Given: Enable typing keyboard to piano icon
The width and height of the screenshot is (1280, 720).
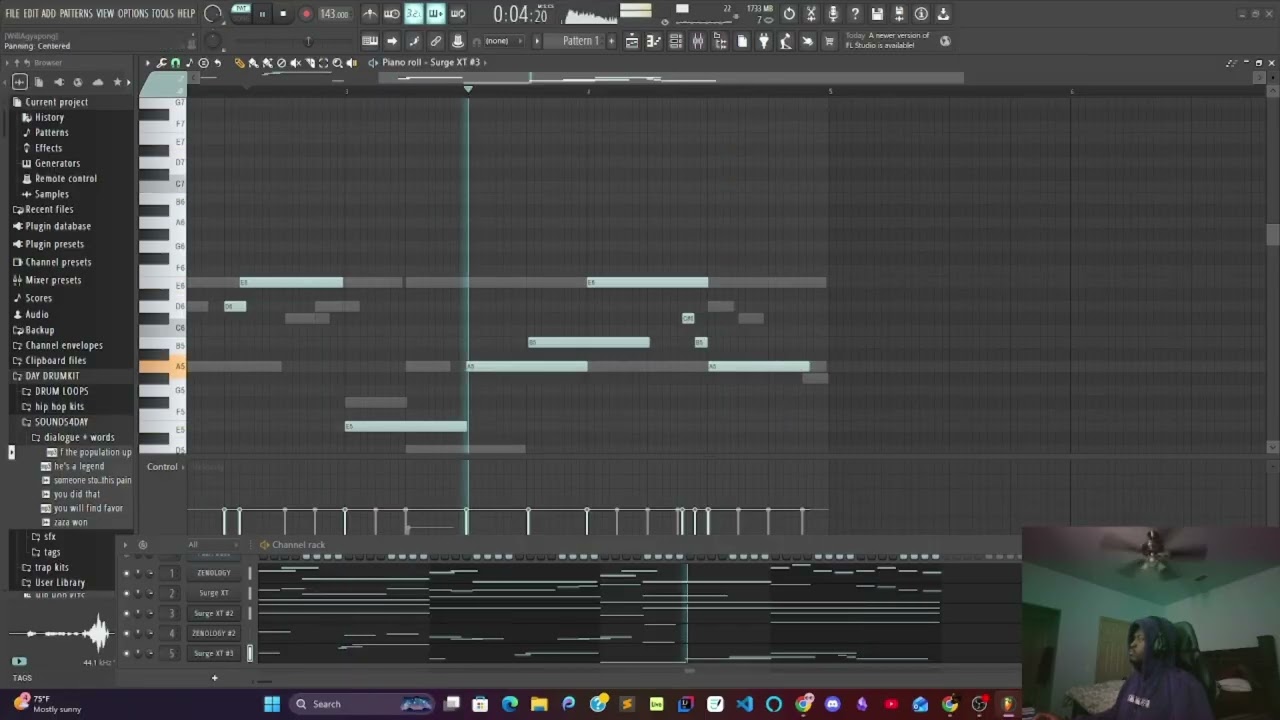Looking at the screenshot, I should [x=370, y=41].
